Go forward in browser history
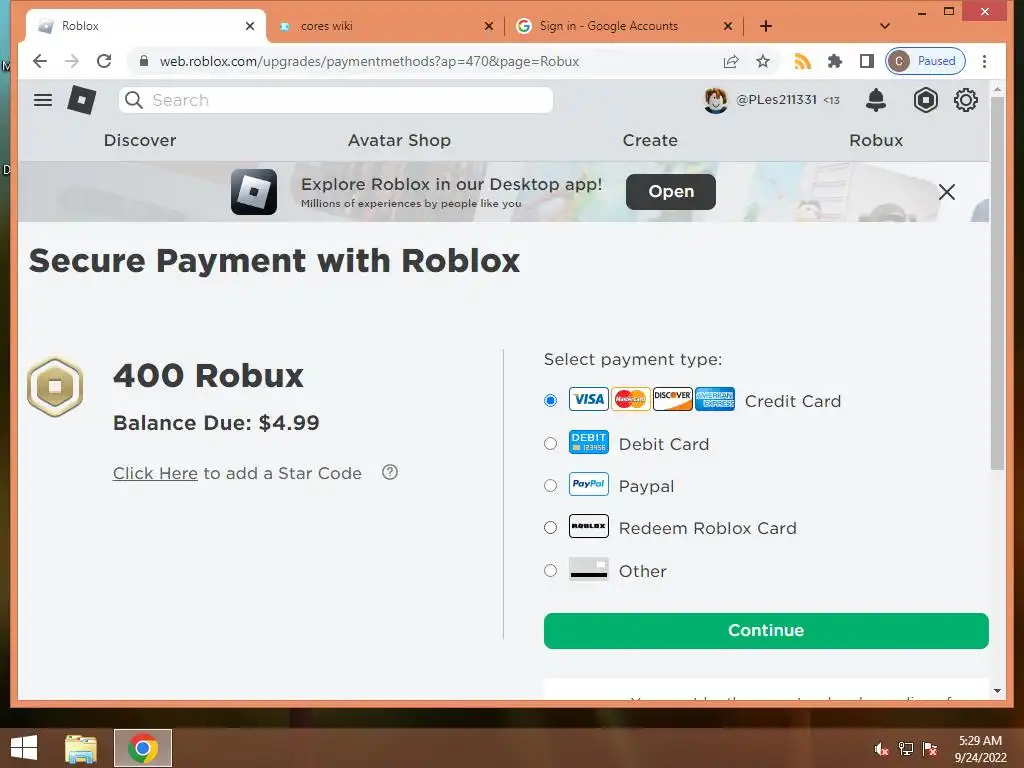This screenshot has width=1024, height=768. 72,61
